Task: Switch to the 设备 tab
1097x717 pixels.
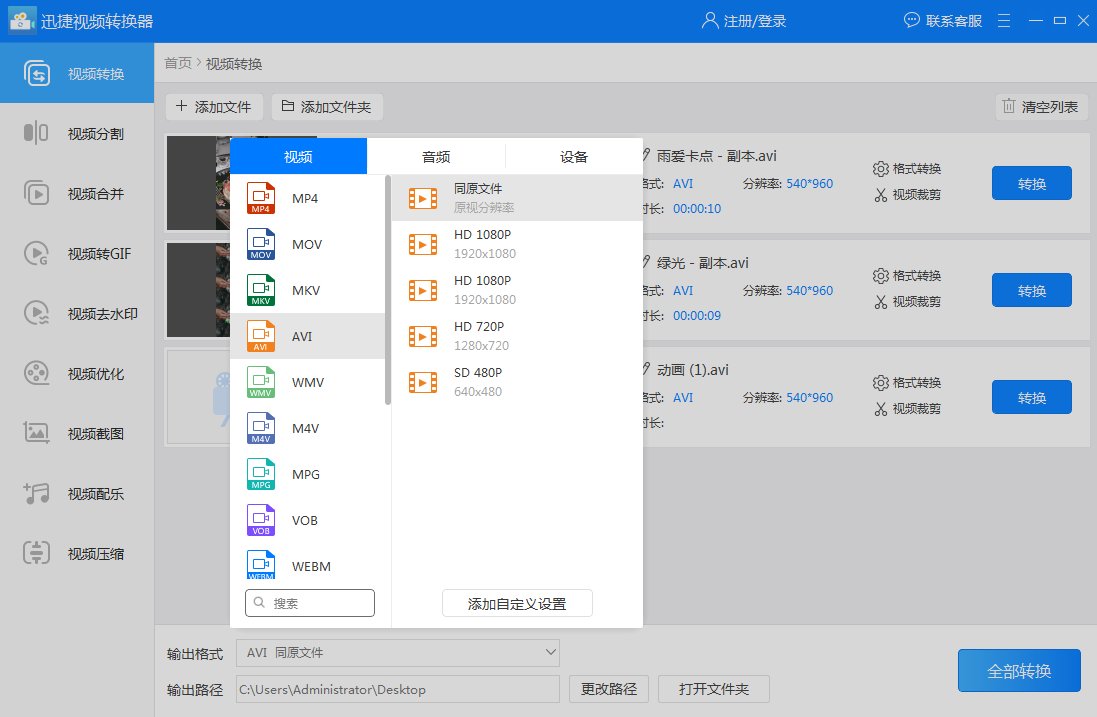Action: pos(574,157)
